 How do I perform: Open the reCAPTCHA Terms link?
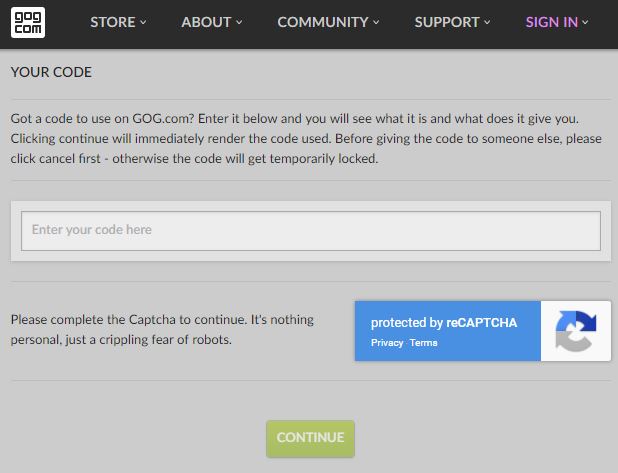(x=423, y=343)
